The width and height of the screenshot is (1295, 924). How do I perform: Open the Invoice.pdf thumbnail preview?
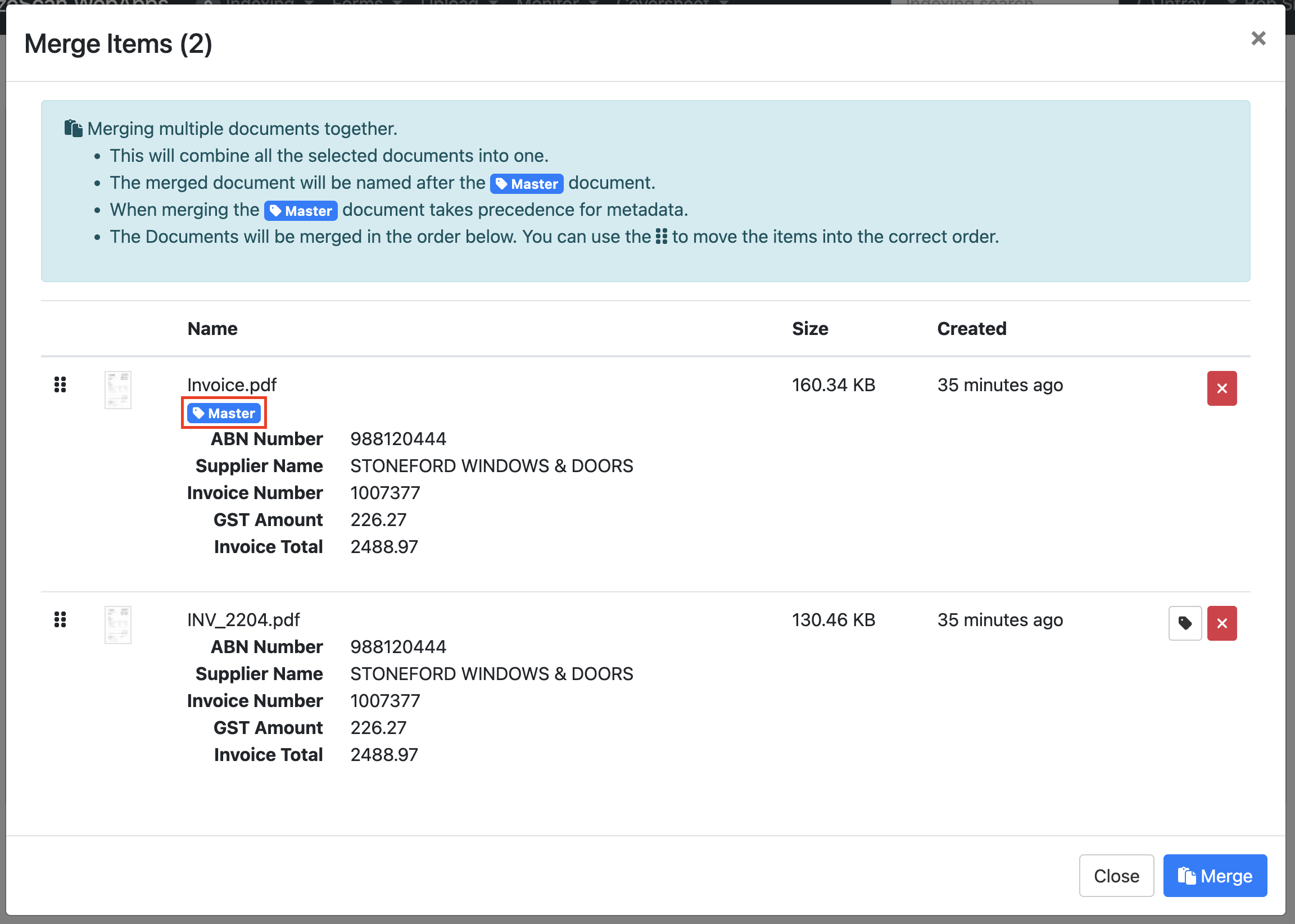tap(118, 389)
